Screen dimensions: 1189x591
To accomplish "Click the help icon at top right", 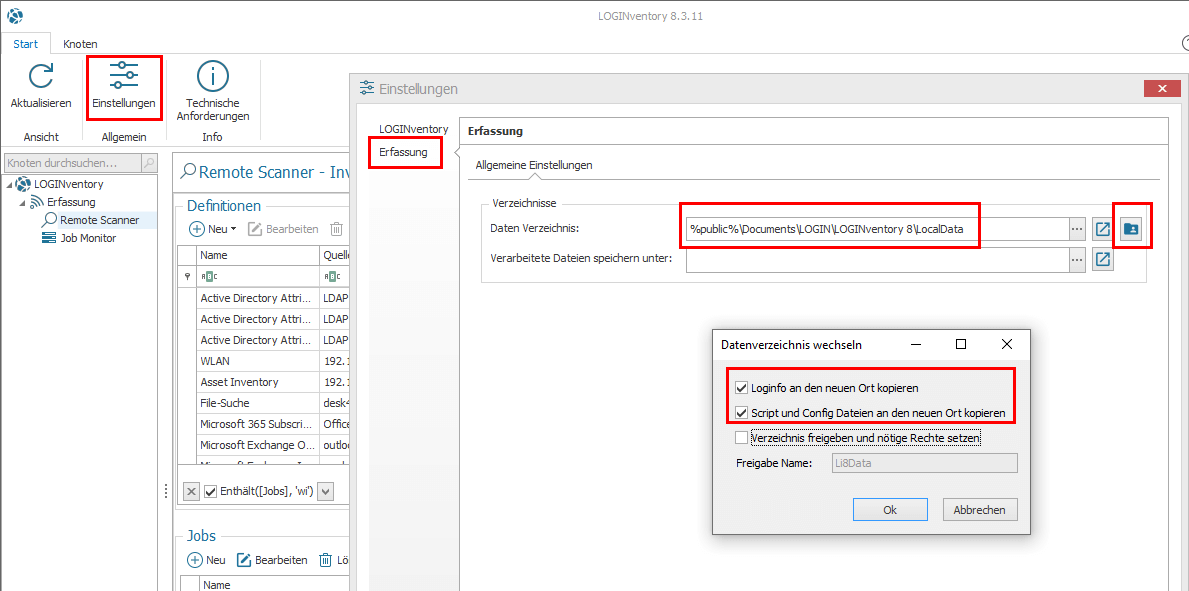I will coord(1184,44).
